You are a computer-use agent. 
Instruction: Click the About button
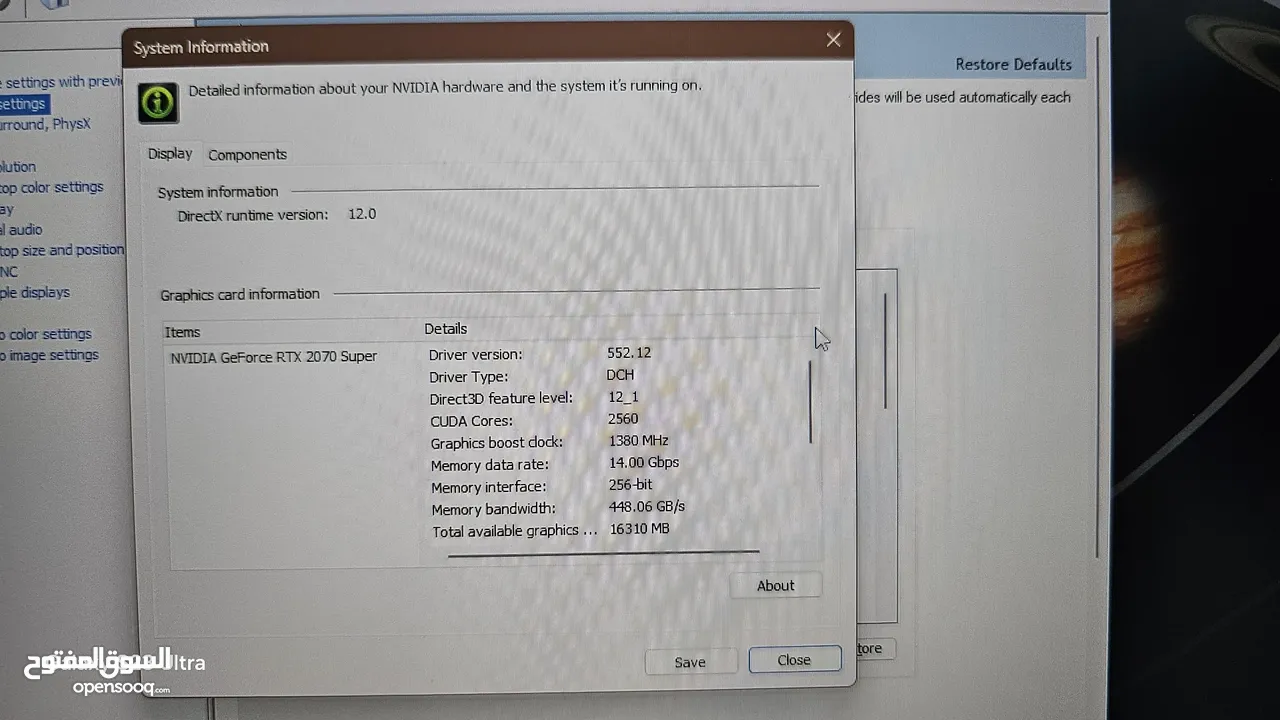coord(775,586)
